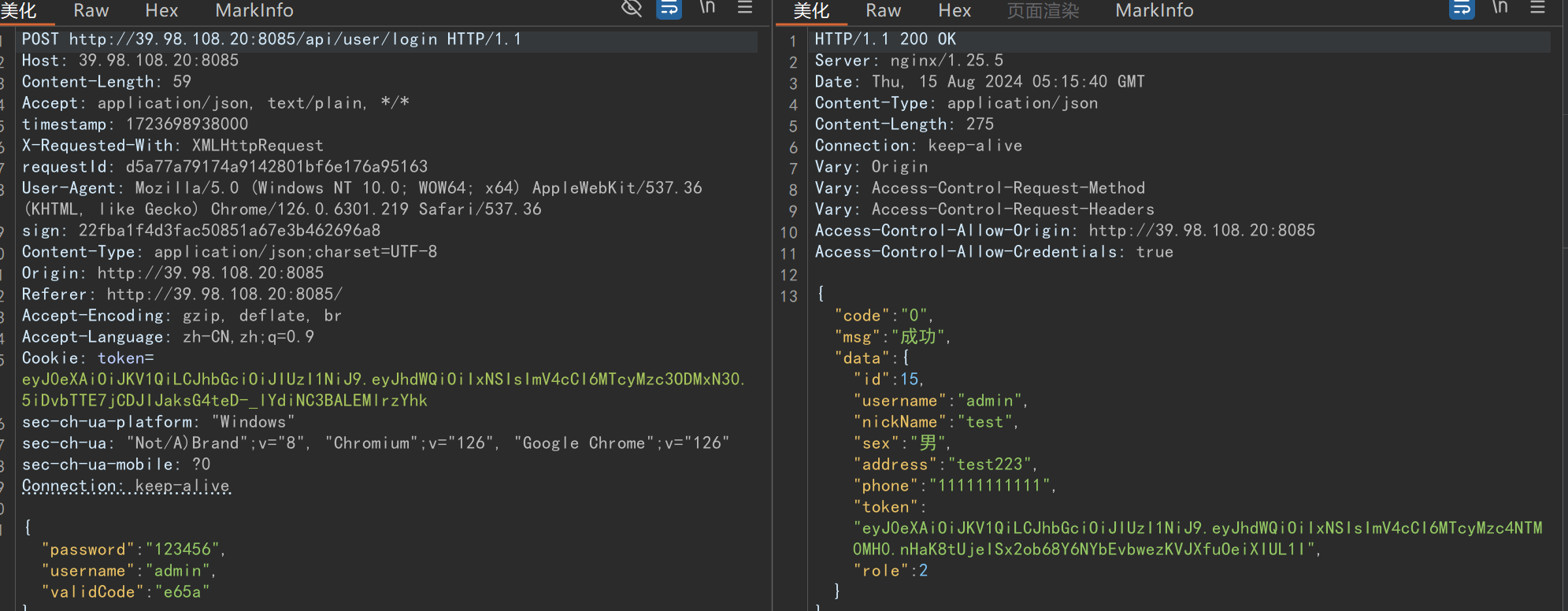Toggle word wrap icon in response panel
This screenshot has height=611, width=1568.
pos(1462,9)
